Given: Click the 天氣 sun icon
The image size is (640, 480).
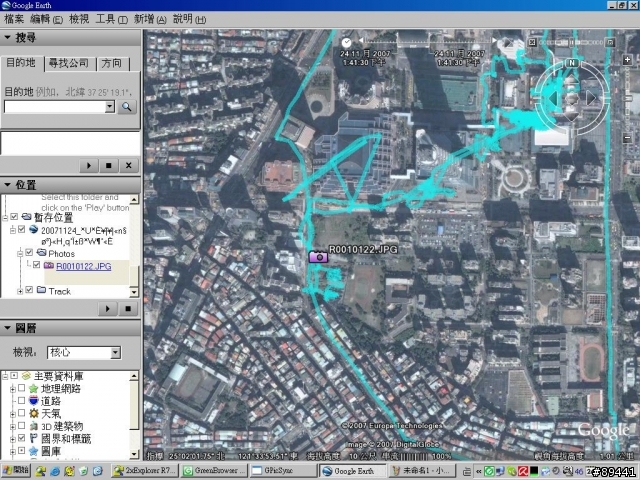Looking at the screenshot, I should (34, 413).
